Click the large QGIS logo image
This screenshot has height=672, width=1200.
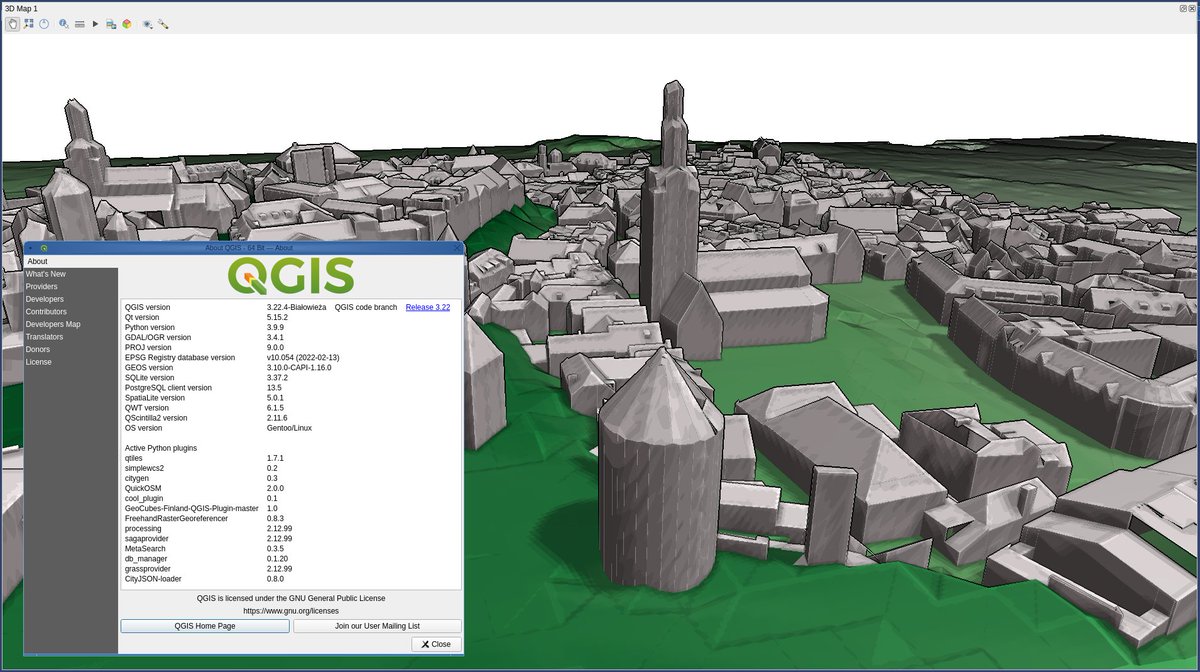pos(291,276)
